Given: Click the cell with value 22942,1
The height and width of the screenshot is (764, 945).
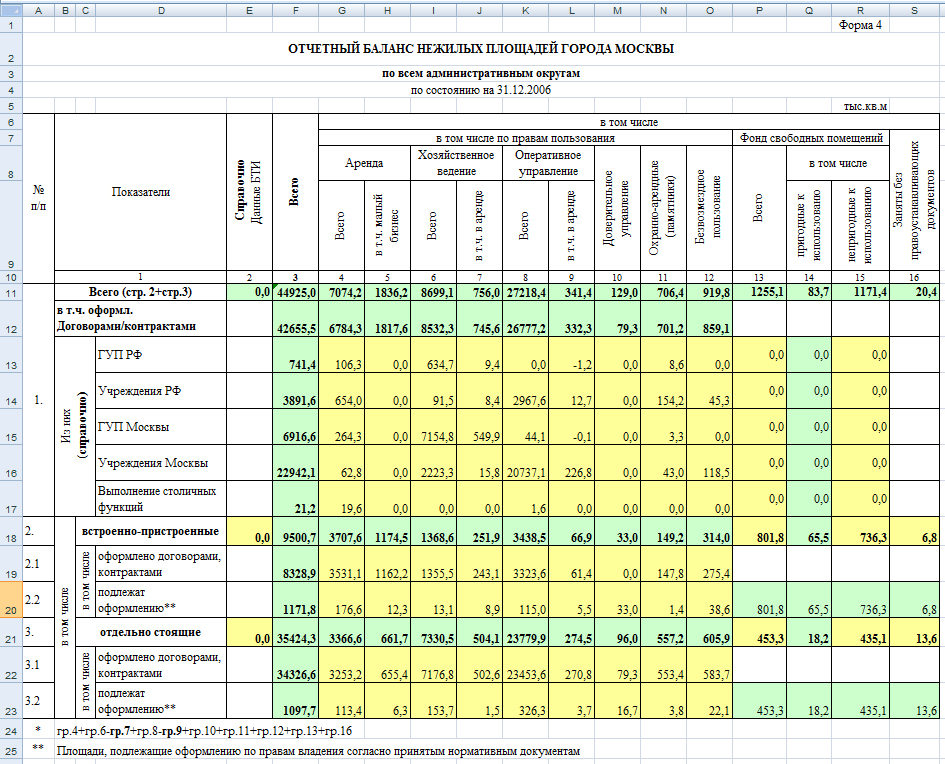Looking at the screenshot, I should coord(295,463).
